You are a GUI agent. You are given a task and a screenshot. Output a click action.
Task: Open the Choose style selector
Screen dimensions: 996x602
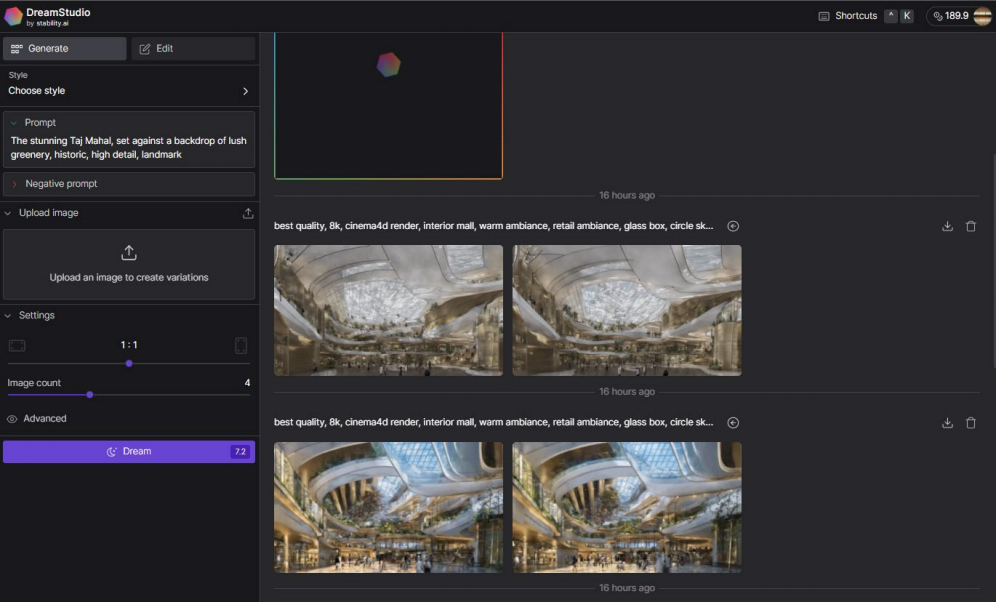(128, 91)
